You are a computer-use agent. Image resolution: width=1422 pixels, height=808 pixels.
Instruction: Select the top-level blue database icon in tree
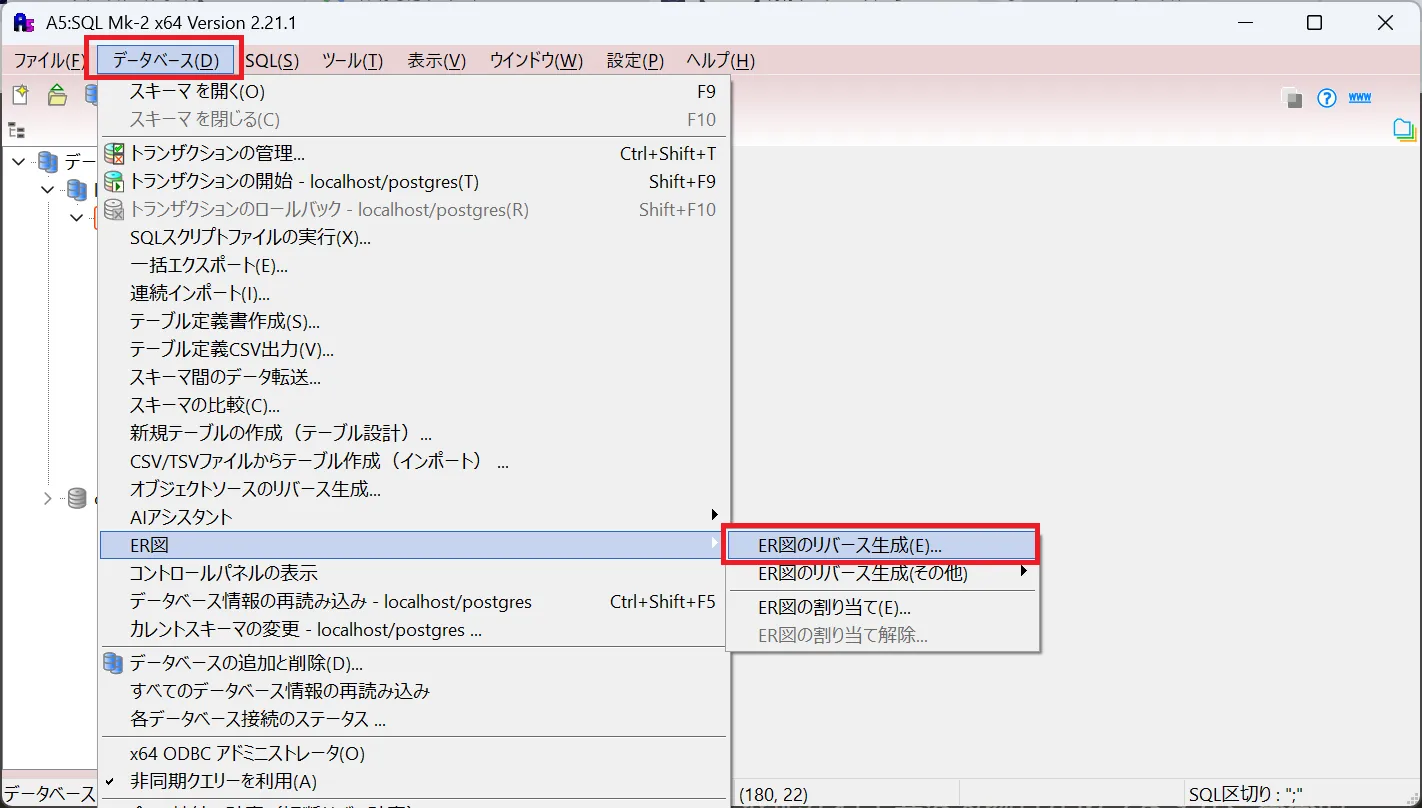pos(48,162)
